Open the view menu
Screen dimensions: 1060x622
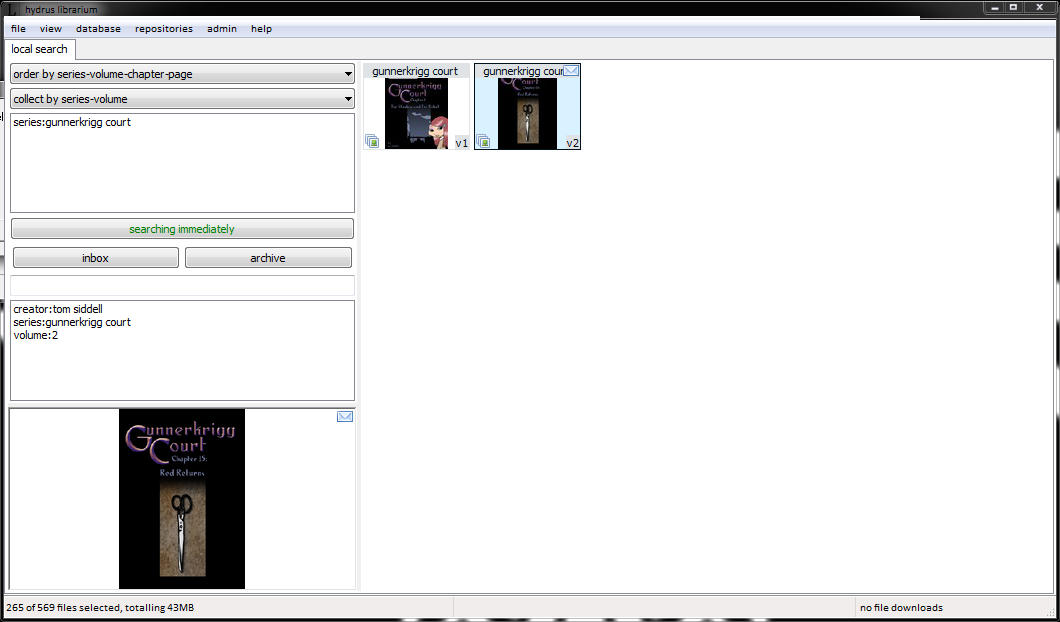point(51,29)
